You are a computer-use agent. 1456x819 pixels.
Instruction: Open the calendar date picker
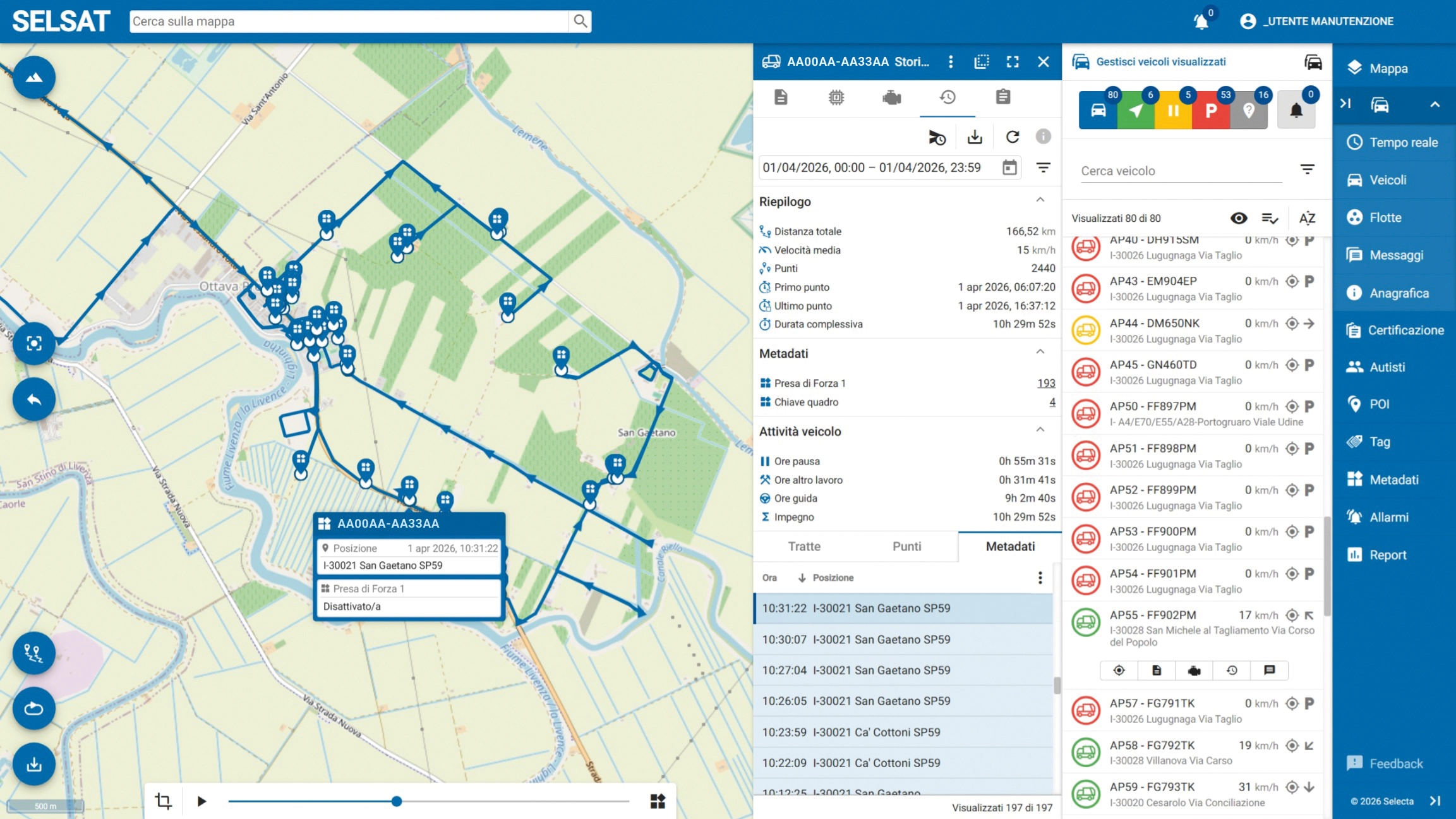tap(1009, 167)
